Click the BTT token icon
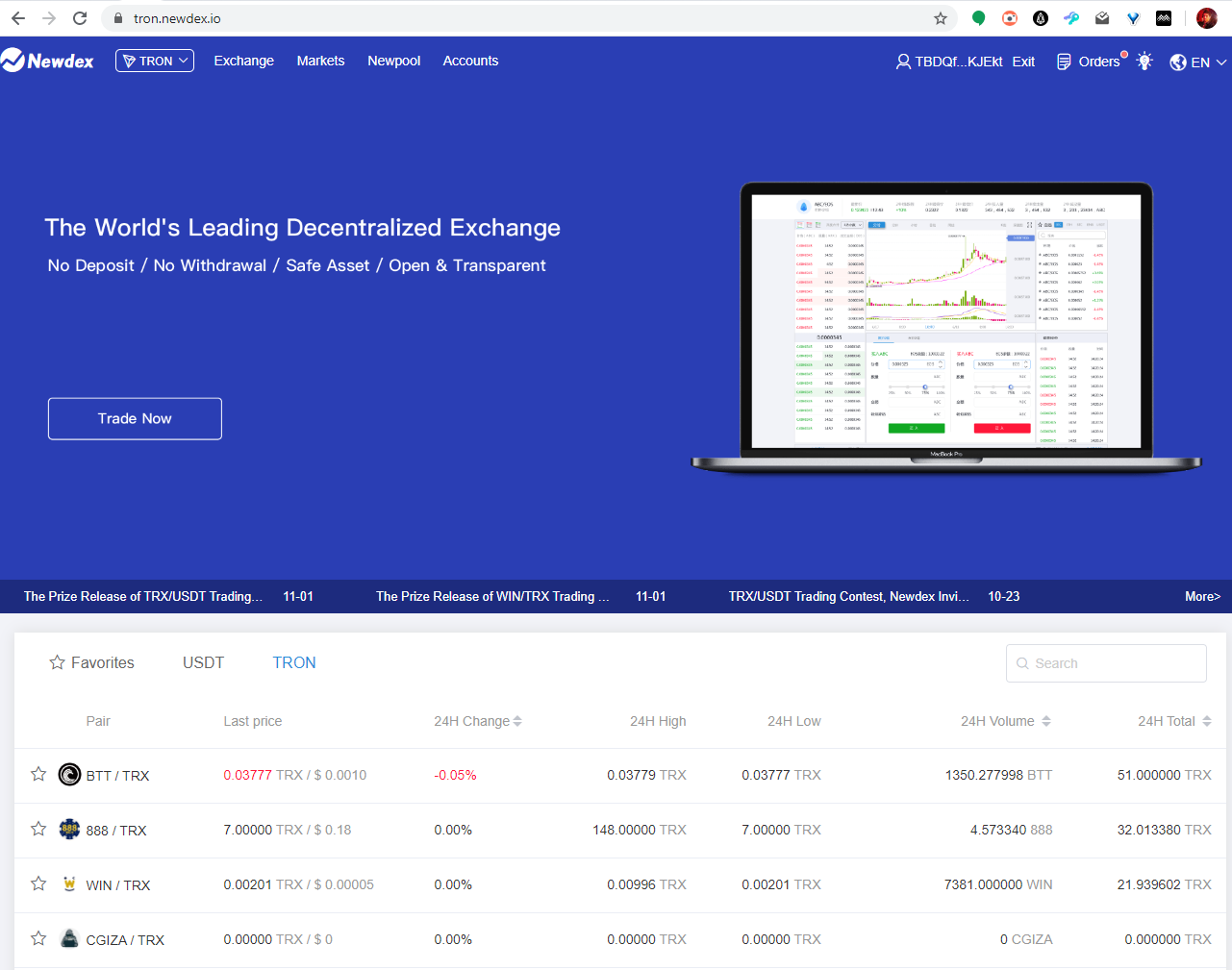1232x970 pixels. tap(69, 774)
